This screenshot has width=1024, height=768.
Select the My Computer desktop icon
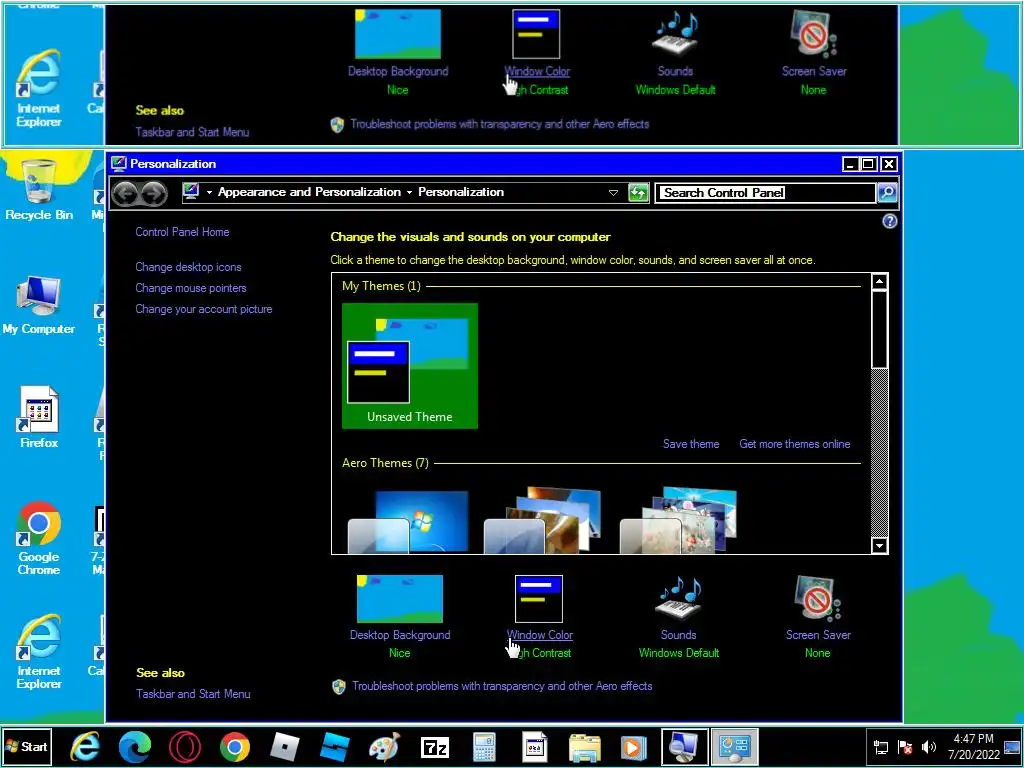(x=39, y=305)
